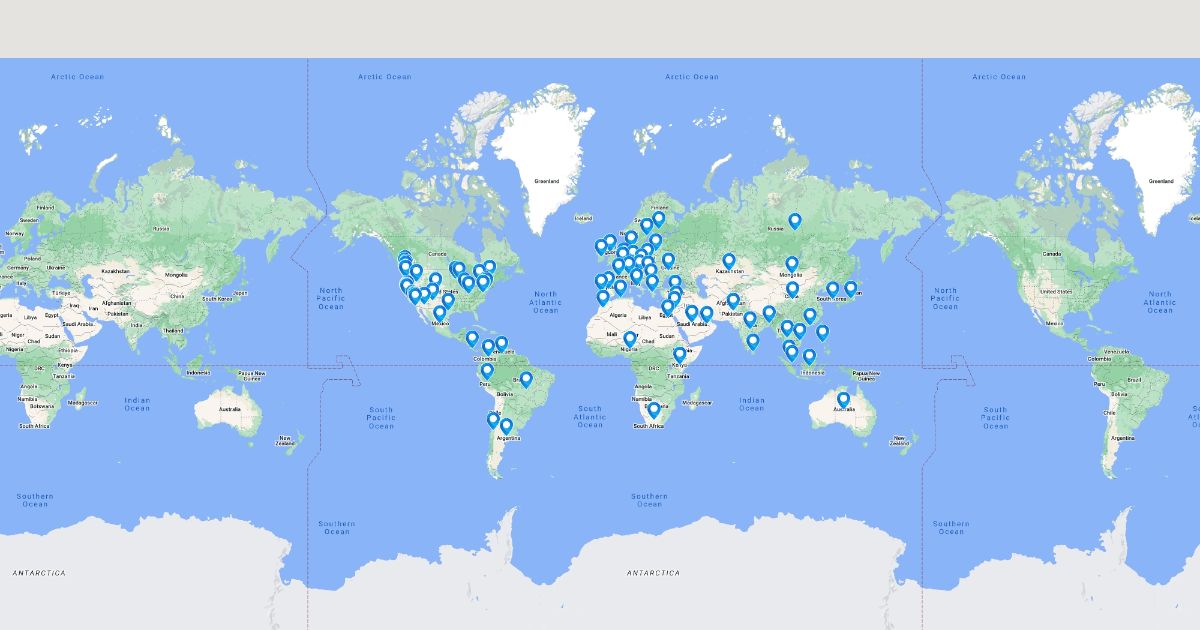Open the pin located in Brazil

click(x=526, y=379)
